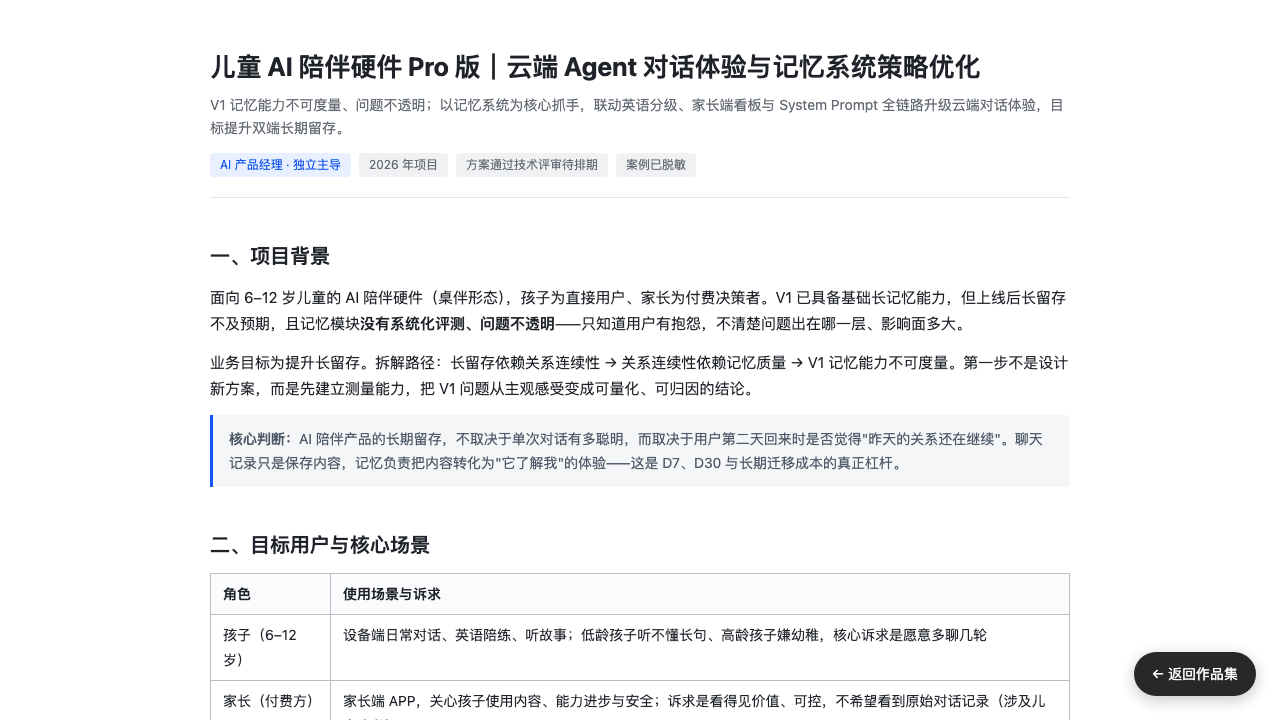Click the bold text '没有系统化评测、问题不透明'
This screenshot has height=720, width=1280.
(457, 324)
